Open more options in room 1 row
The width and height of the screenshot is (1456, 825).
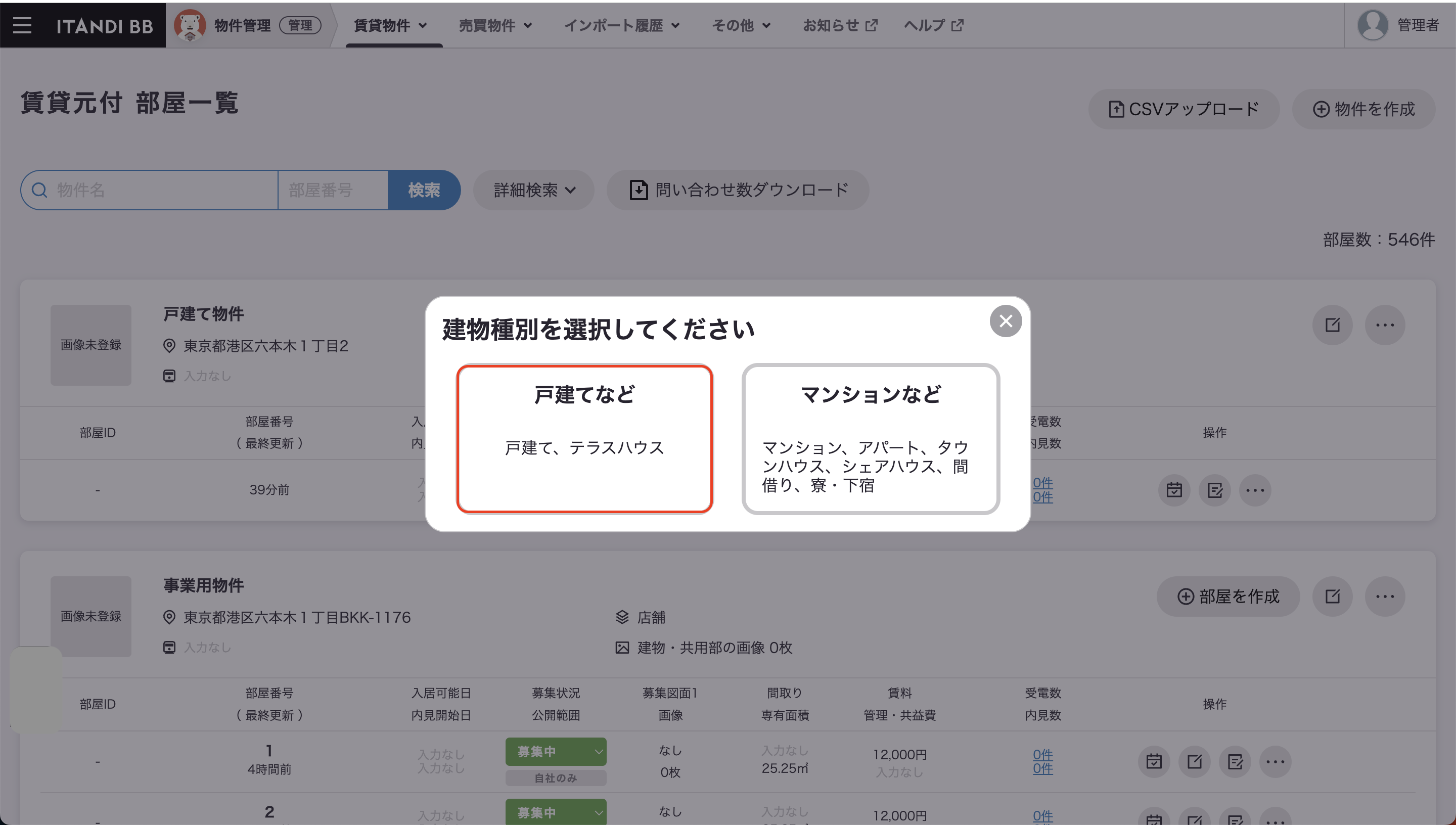click(x=1276, y=761)
